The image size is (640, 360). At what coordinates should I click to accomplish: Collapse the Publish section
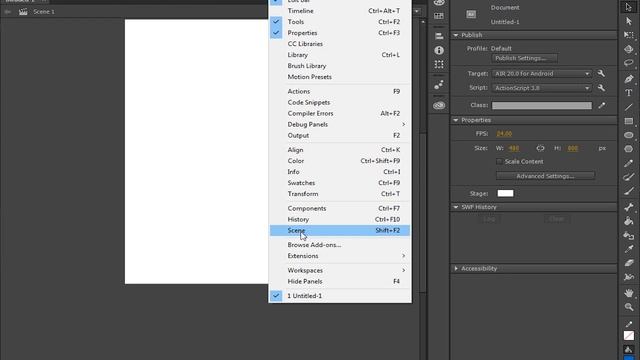point(456,35)
